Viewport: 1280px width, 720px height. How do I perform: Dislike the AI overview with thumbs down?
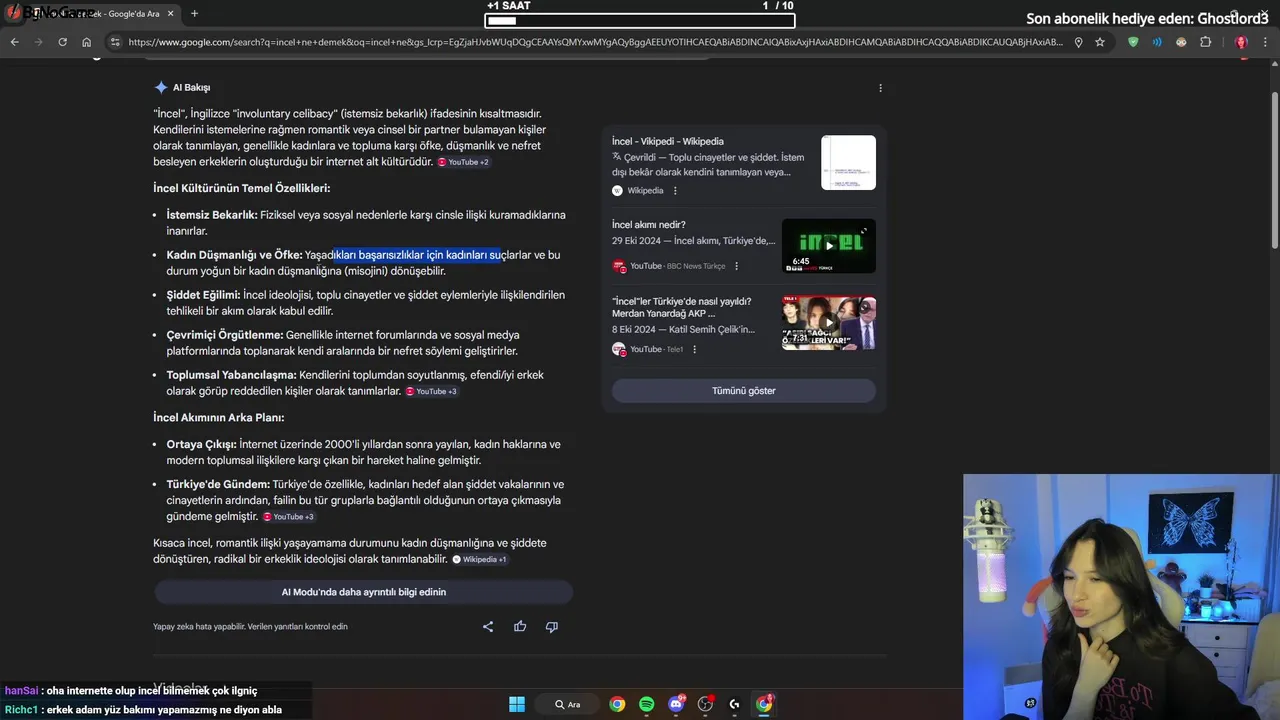pos(551,627)
